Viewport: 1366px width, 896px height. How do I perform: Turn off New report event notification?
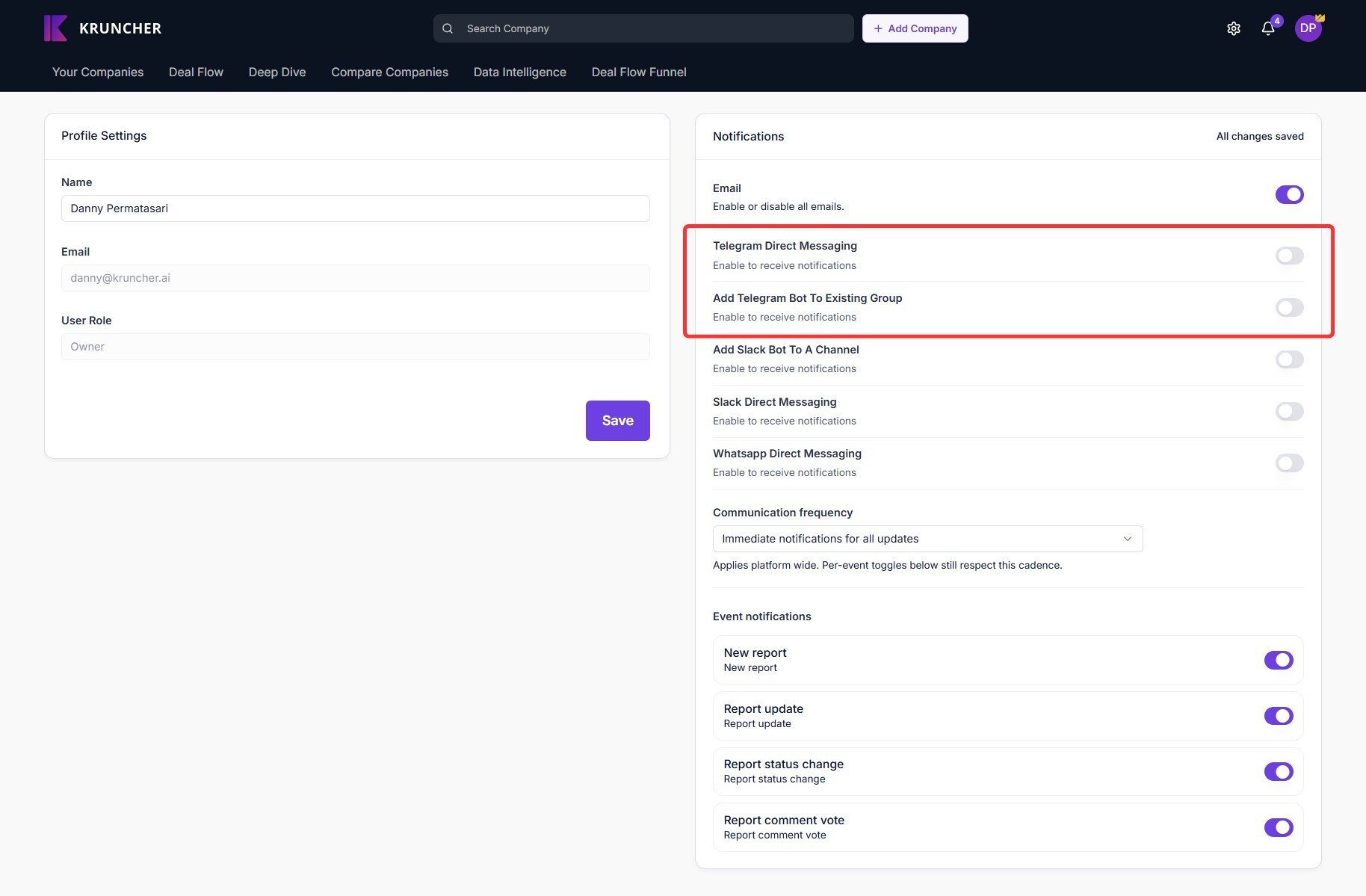[1278, 660]
